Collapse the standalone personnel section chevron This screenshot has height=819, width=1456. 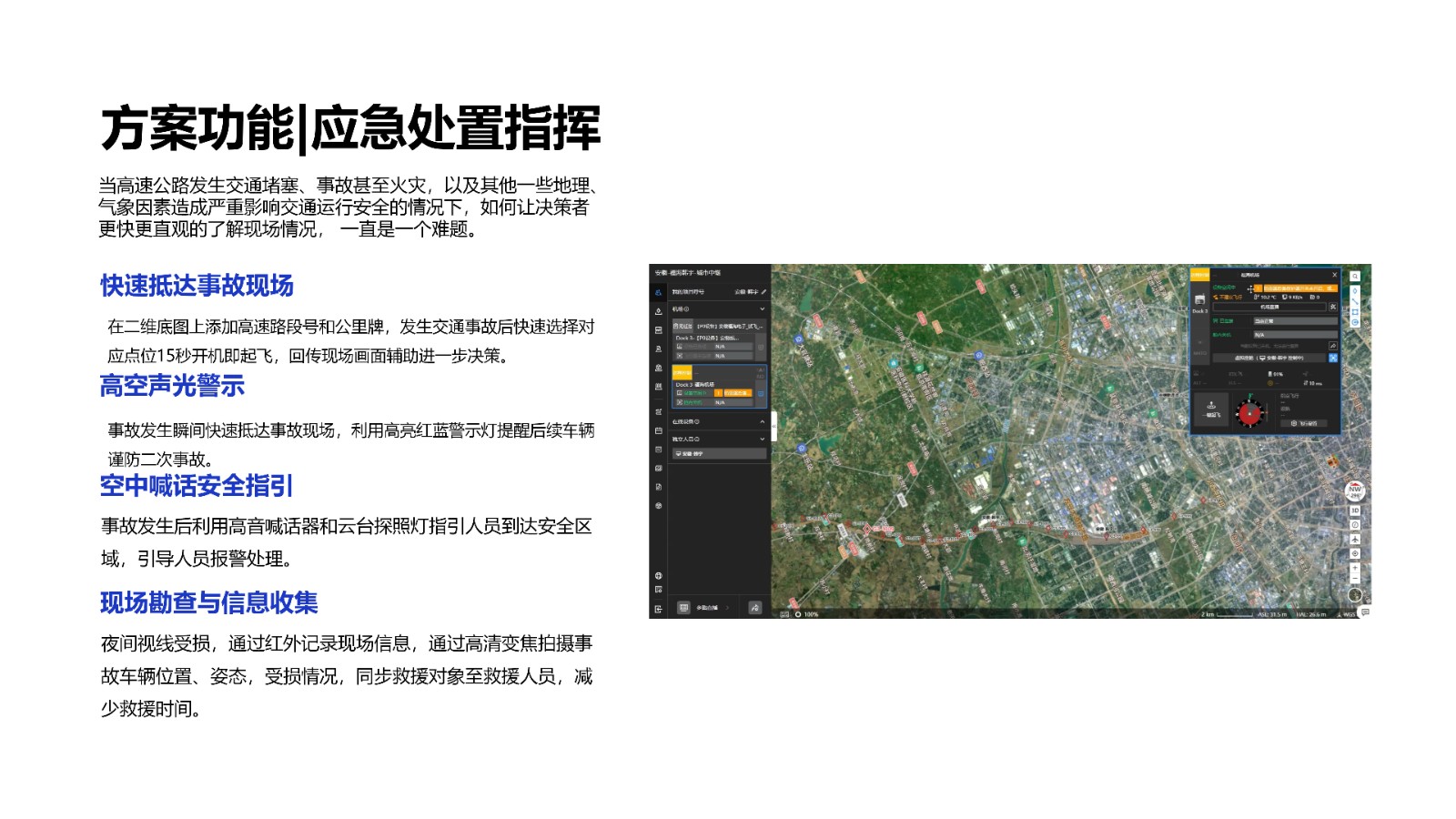point(763,439)
